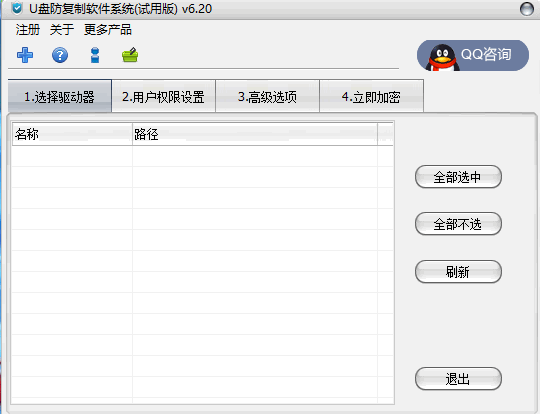Click the 退出 exit button
This screenshot has height=414, width=540.
click(x=458, y=379)
